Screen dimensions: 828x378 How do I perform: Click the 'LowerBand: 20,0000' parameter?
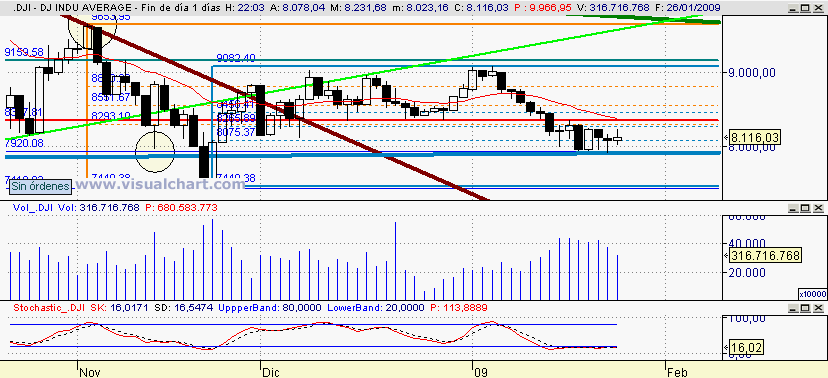point(376,307)
